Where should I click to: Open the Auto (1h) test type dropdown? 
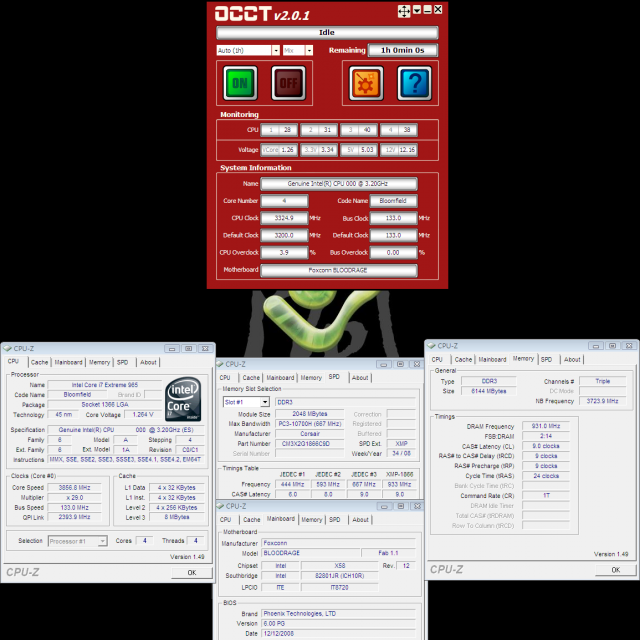[276, 50]
